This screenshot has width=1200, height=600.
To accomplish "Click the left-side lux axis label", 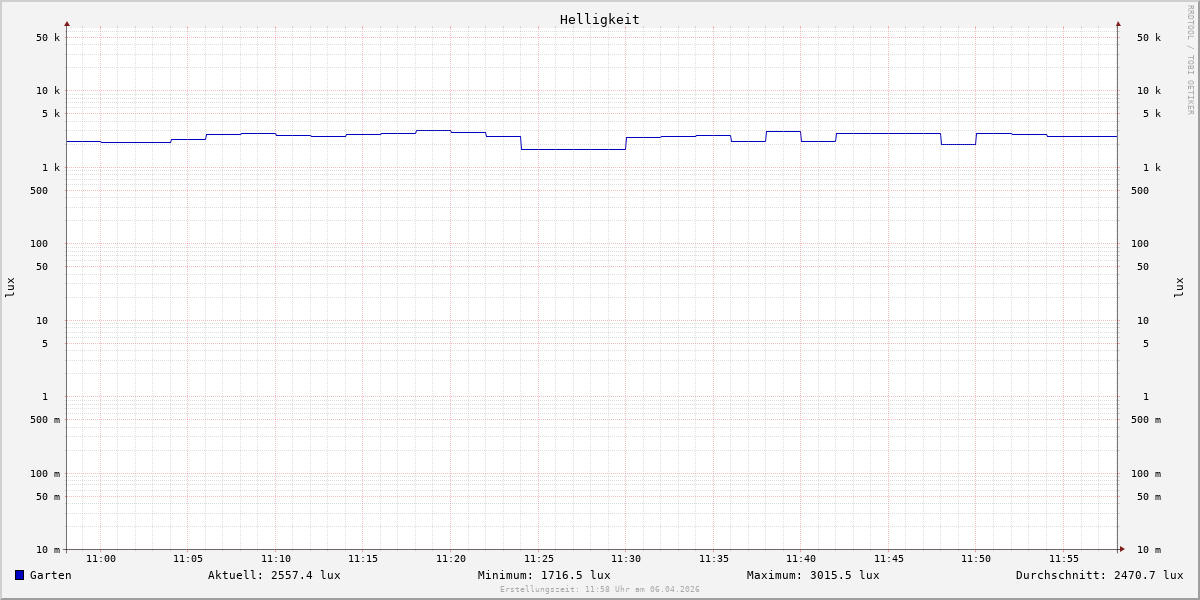I will point(10,287).
